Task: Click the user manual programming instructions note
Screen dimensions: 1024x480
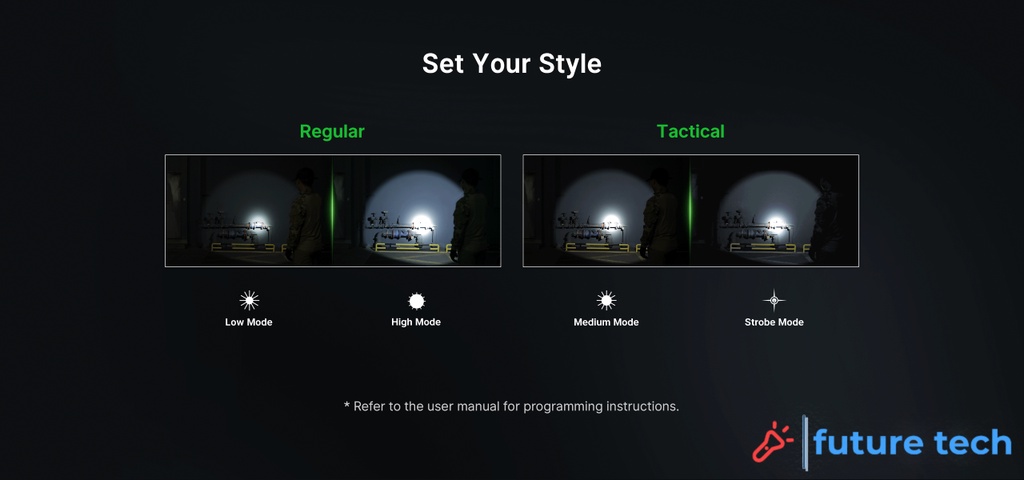Action: [511, 406]
